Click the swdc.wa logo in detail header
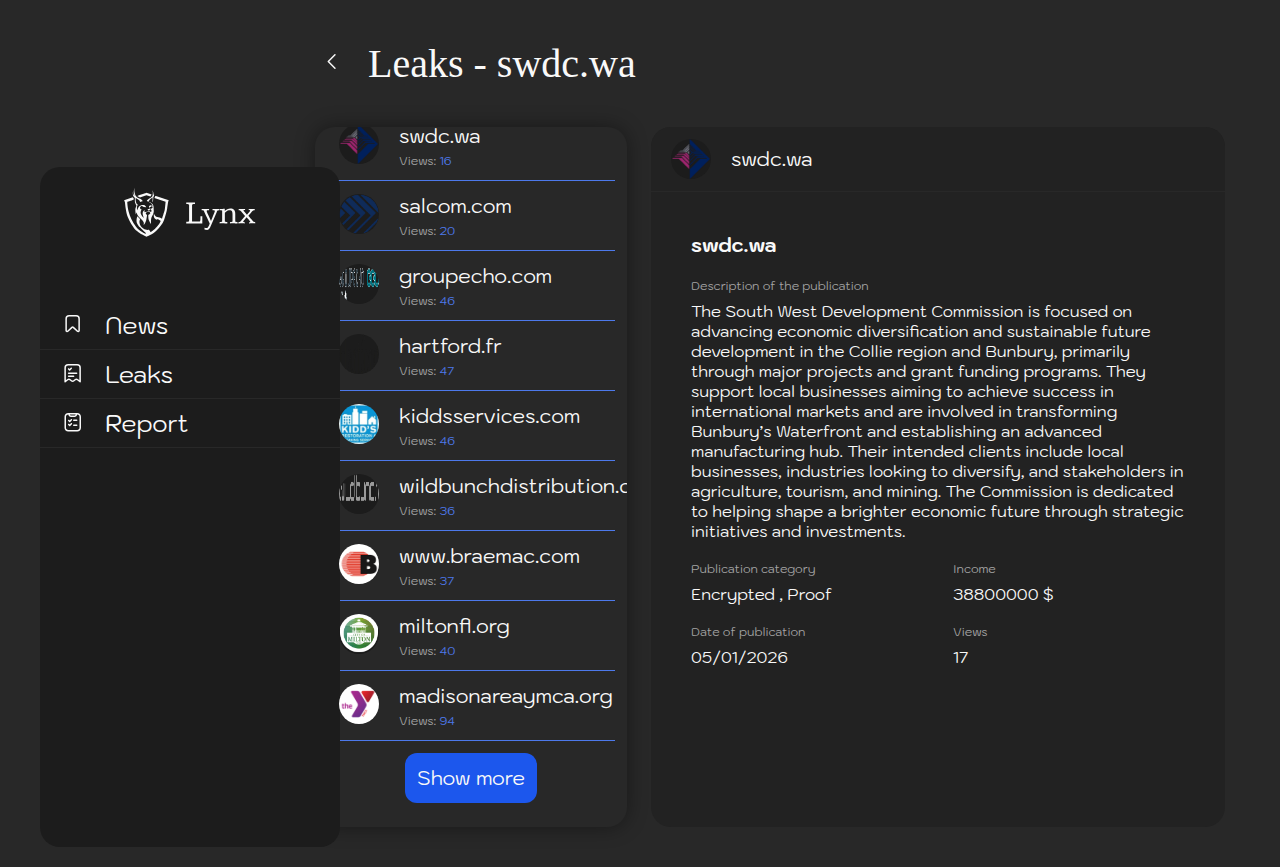The image size is (1280, 867). point(691,159)
